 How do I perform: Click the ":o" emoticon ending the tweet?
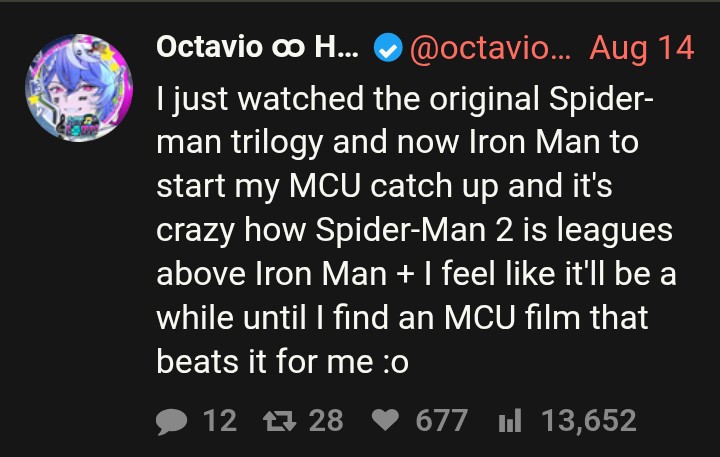[395, 362]
